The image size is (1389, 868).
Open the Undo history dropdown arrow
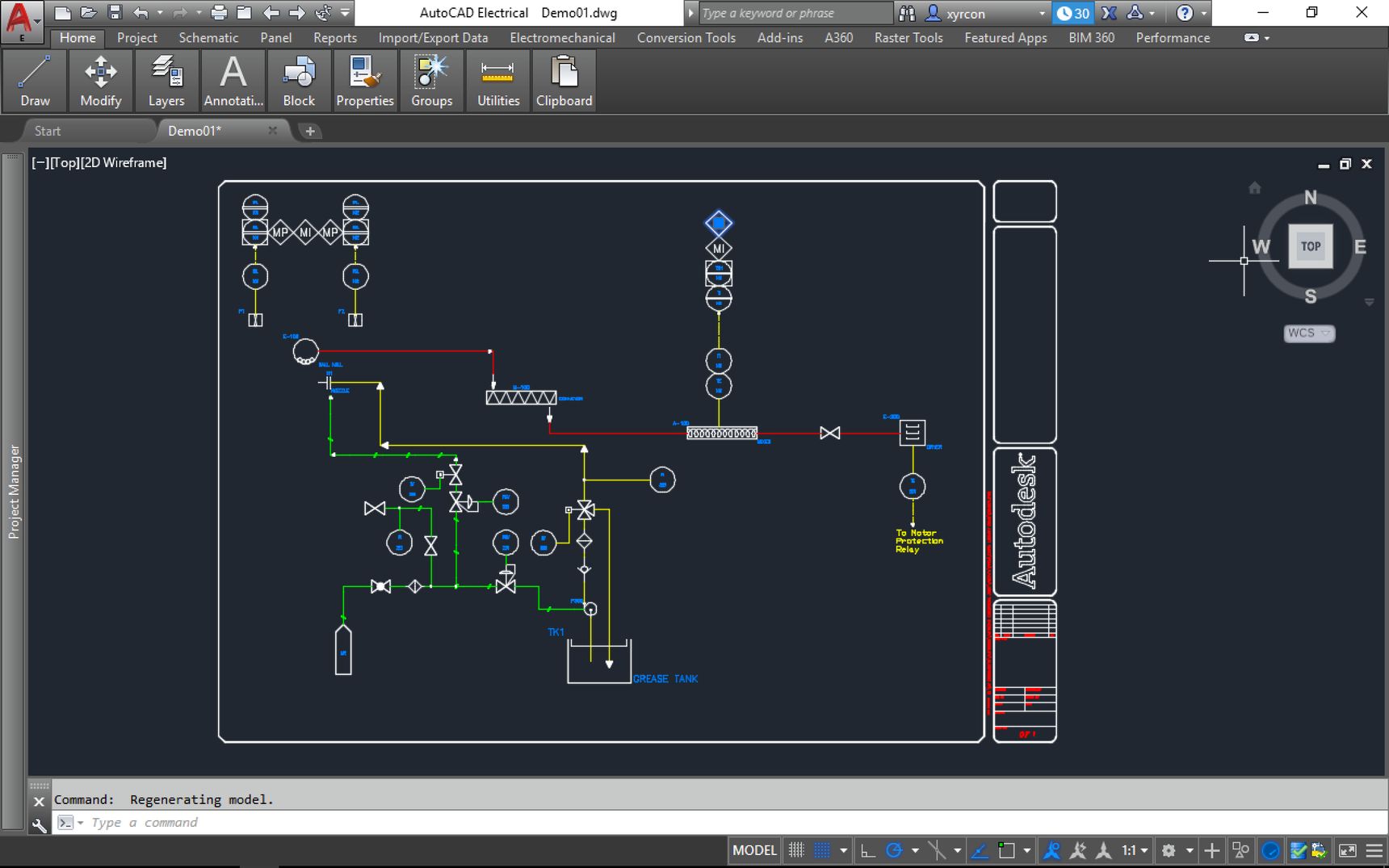(x=160, y=13)
